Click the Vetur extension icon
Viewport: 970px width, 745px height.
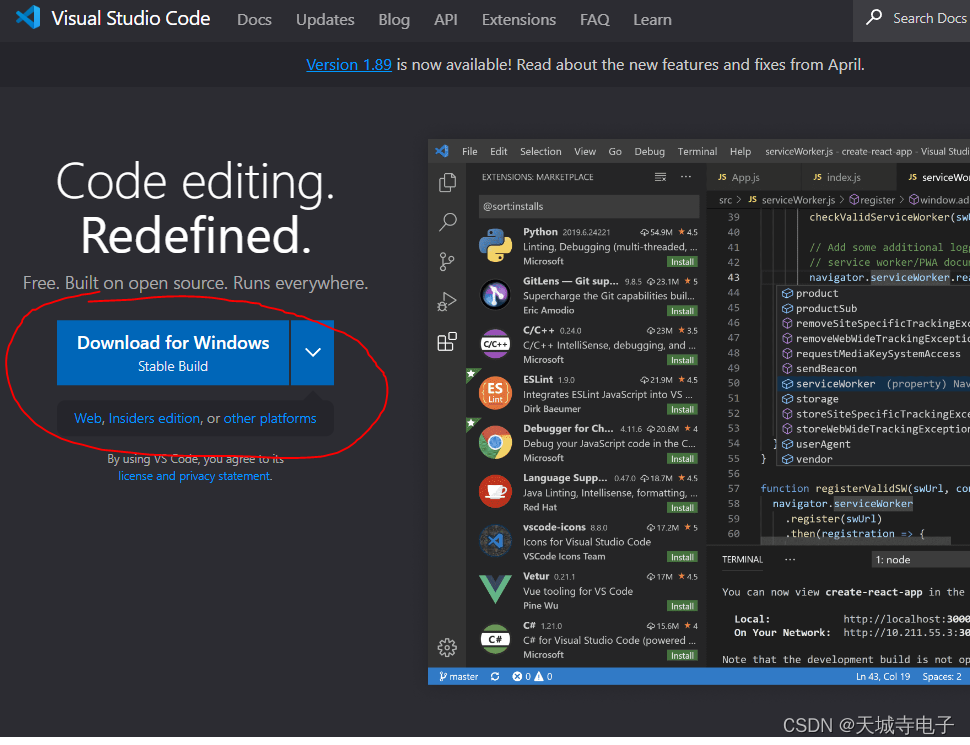[x=496, y=589]
